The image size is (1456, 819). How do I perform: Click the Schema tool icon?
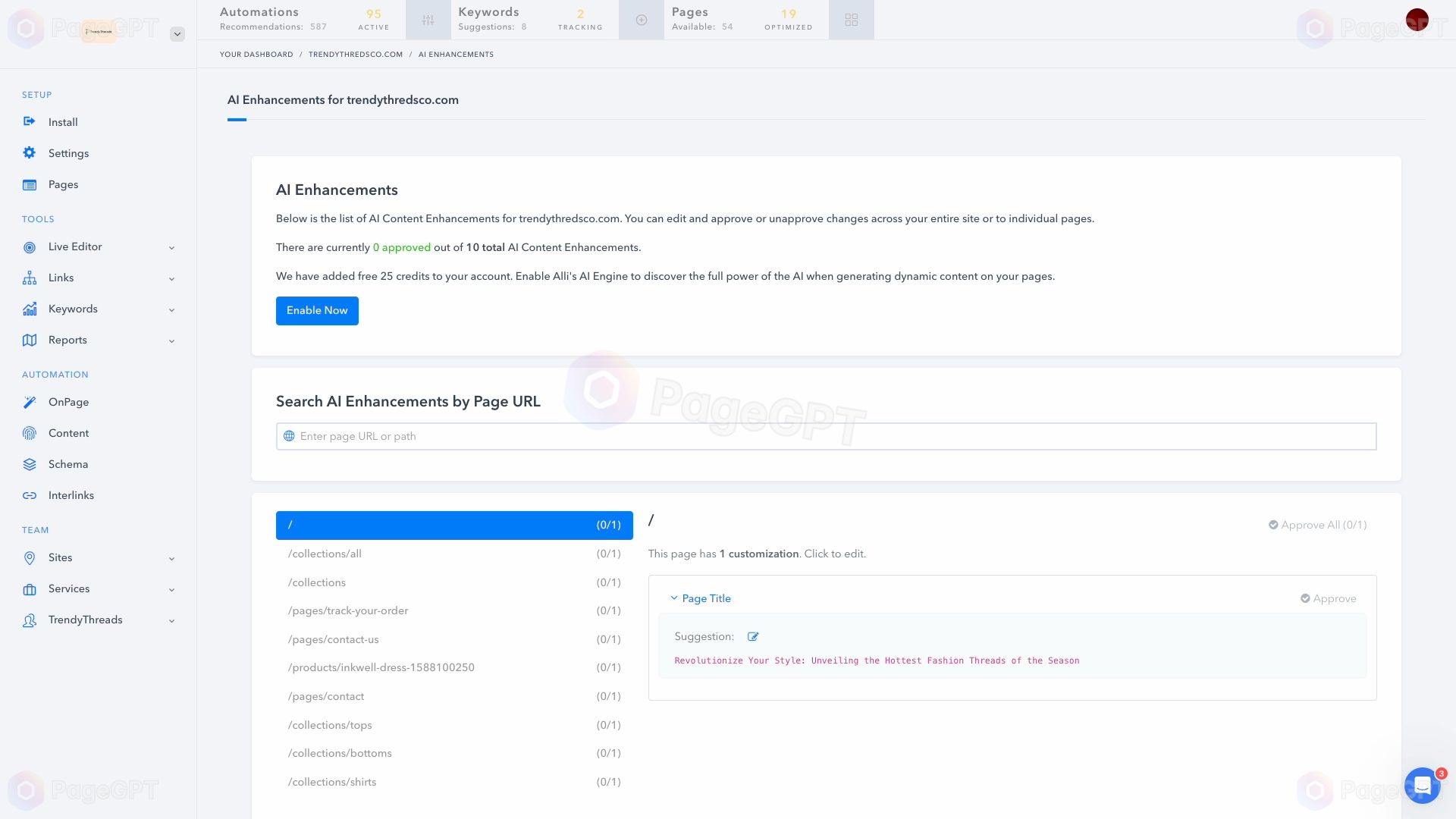[29, 464]
